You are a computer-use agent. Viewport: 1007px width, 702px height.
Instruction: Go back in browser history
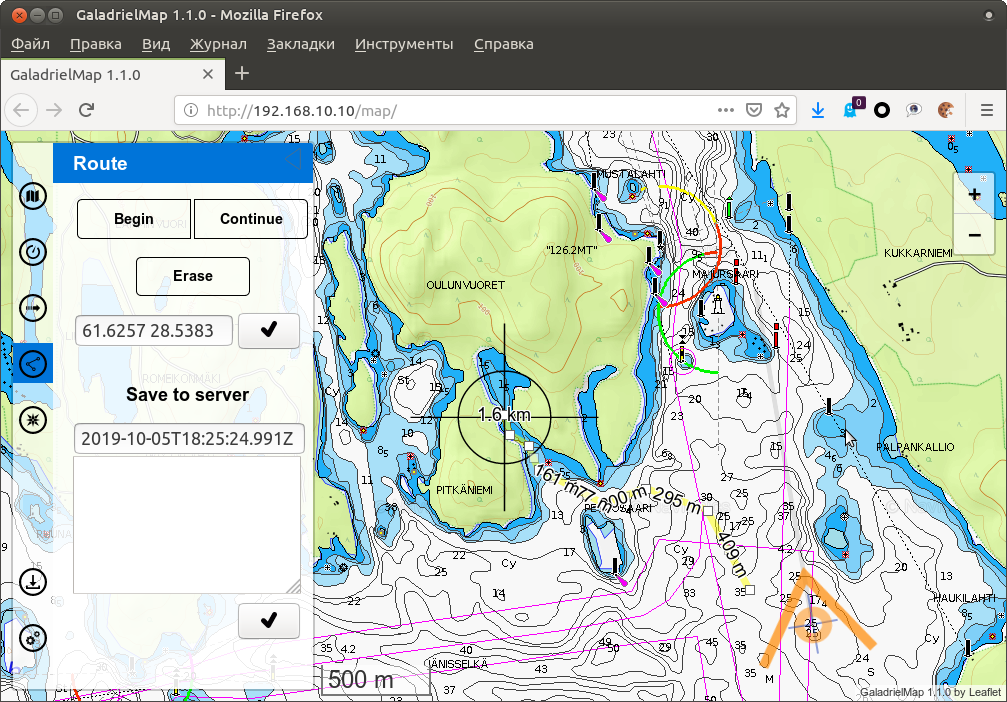tap(21, 110)
